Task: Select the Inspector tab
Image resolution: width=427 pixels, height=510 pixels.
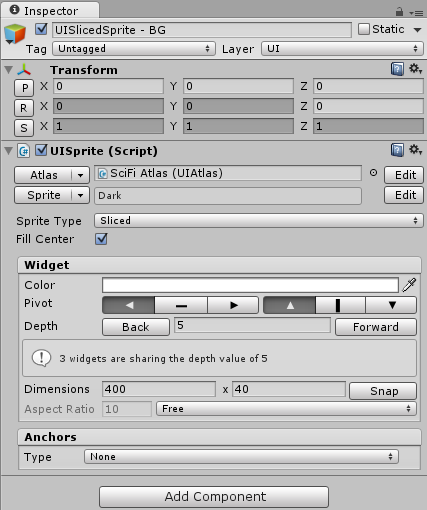Action: [50, 11]
